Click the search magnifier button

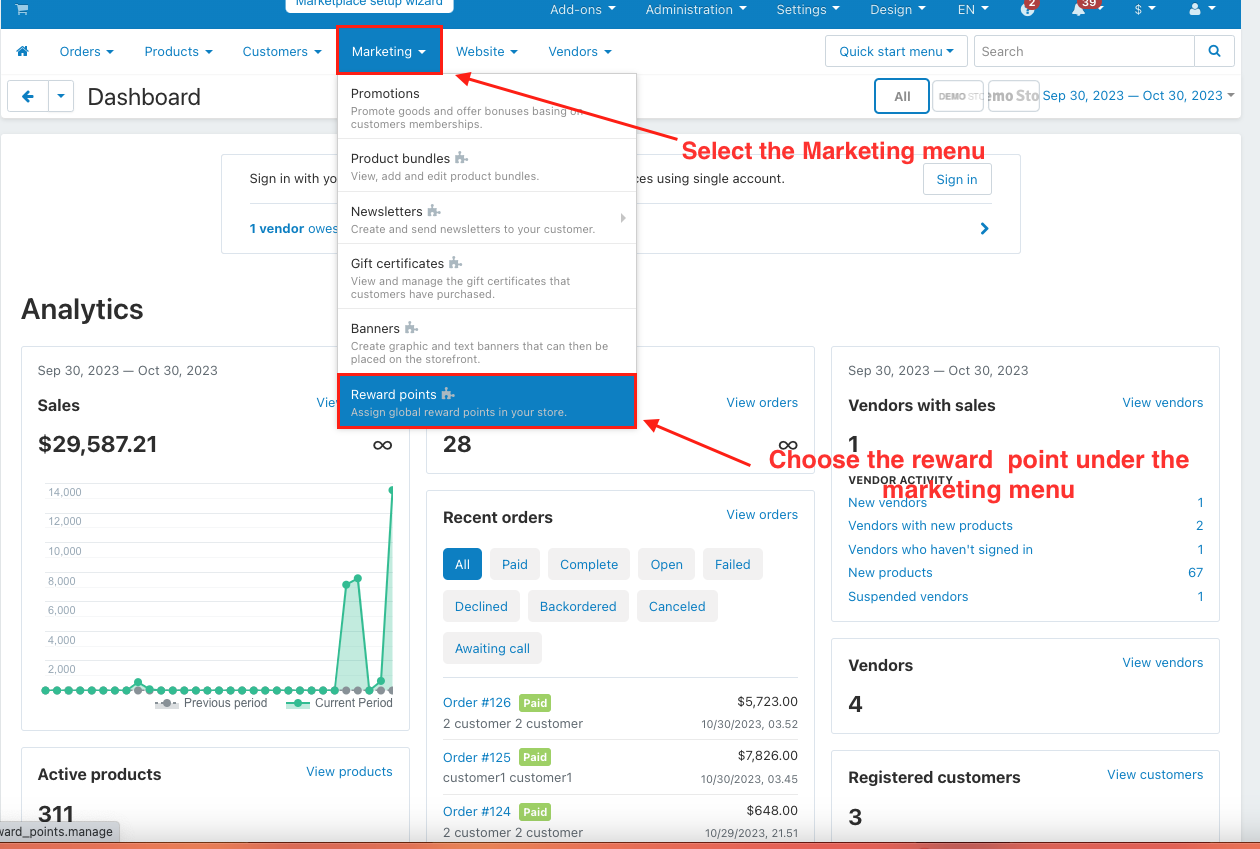(x=1214, y=51)
